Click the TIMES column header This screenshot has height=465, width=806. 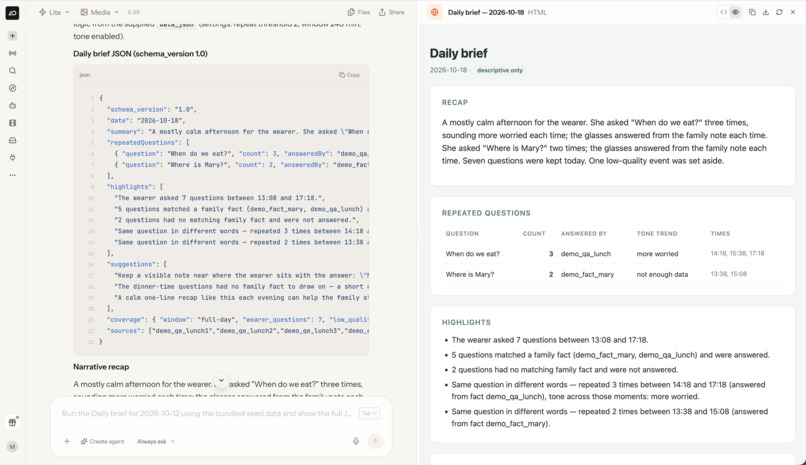click(720, 234)
